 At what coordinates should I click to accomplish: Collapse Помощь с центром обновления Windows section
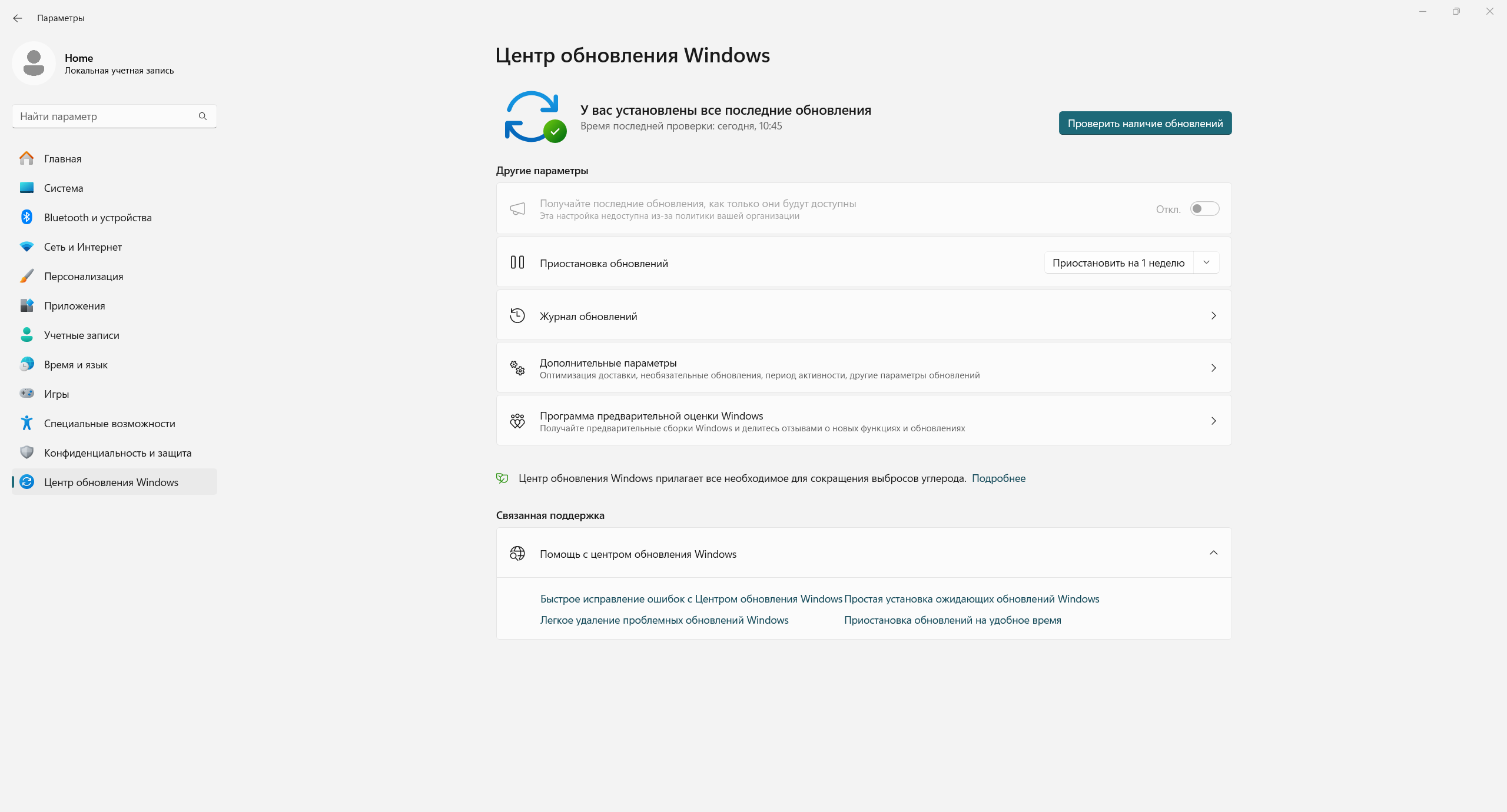[1213, 553]
